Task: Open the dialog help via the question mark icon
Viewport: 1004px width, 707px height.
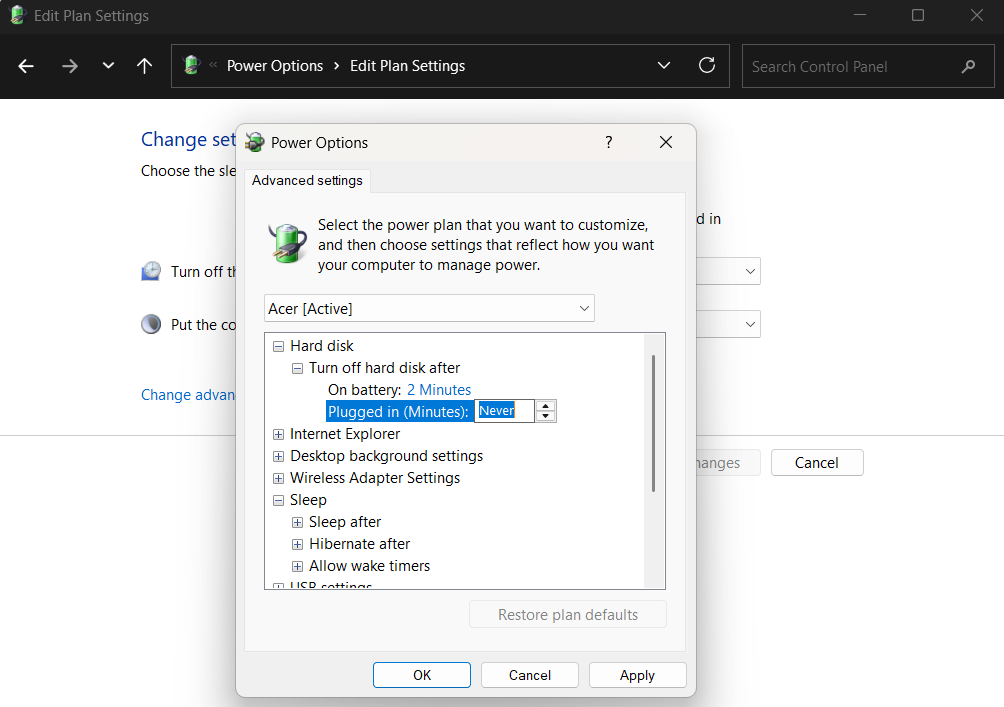Action: [x=608, y=142]
